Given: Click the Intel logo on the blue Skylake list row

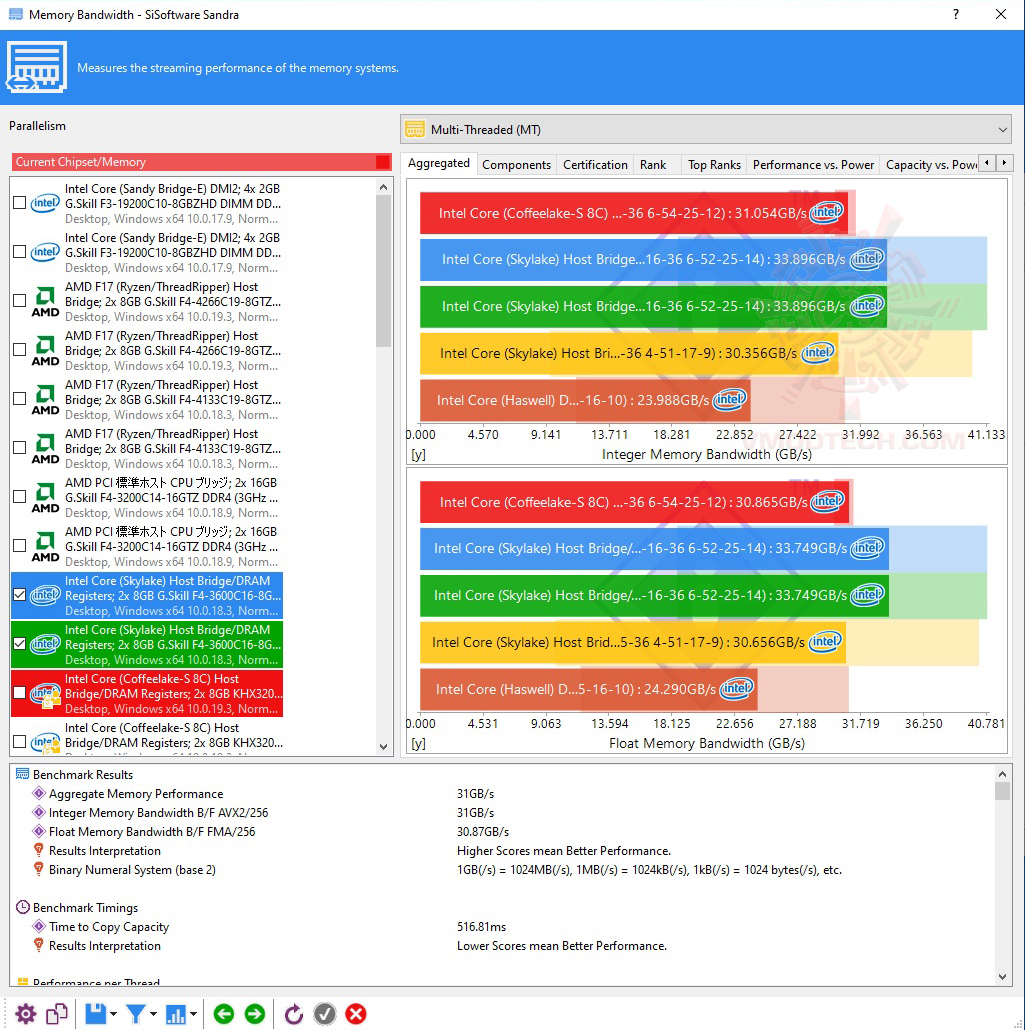Looking at the screenshot, I should click(45, 595).
